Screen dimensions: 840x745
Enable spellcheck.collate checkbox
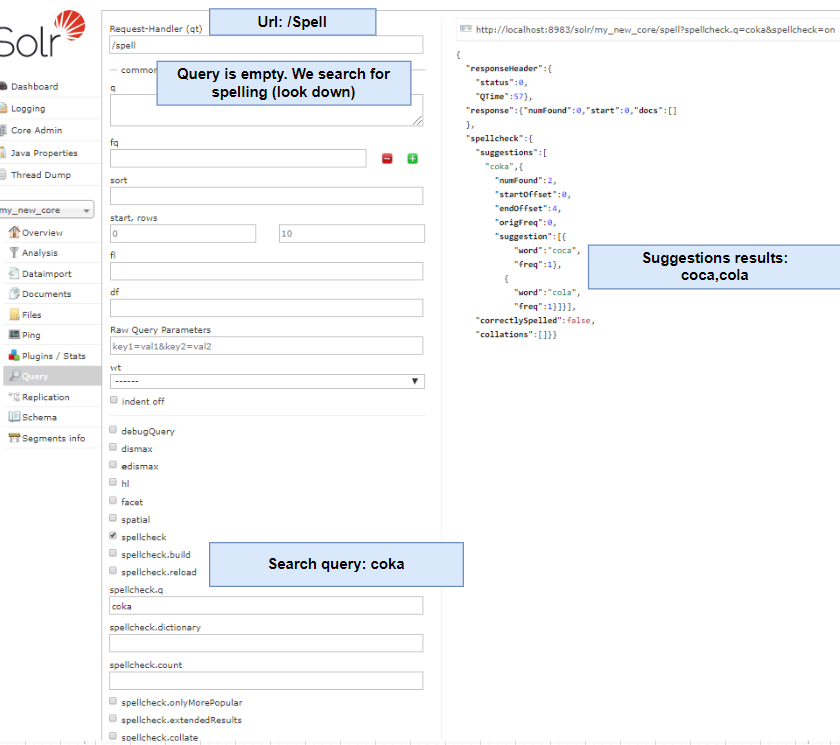click(x=113, y=736)
